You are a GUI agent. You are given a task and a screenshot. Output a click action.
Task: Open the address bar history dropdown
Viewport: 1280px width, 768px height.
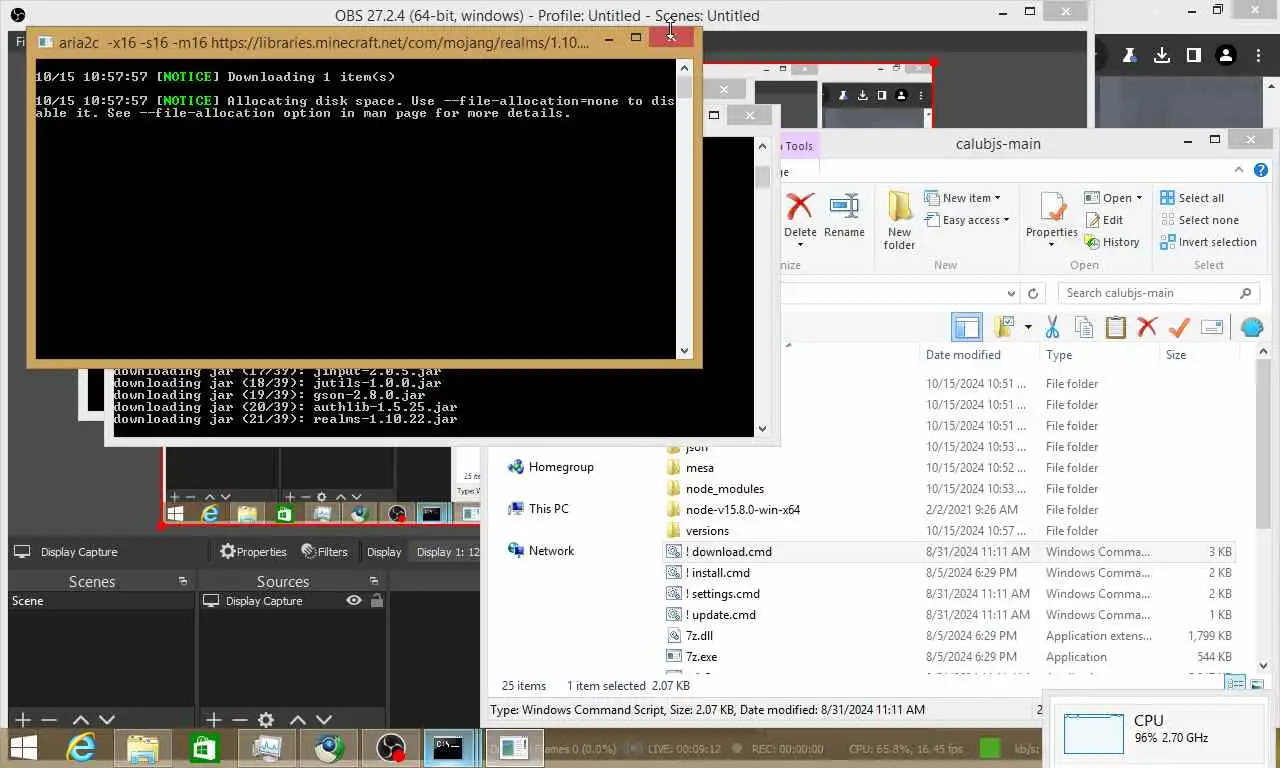point(1011,293)
